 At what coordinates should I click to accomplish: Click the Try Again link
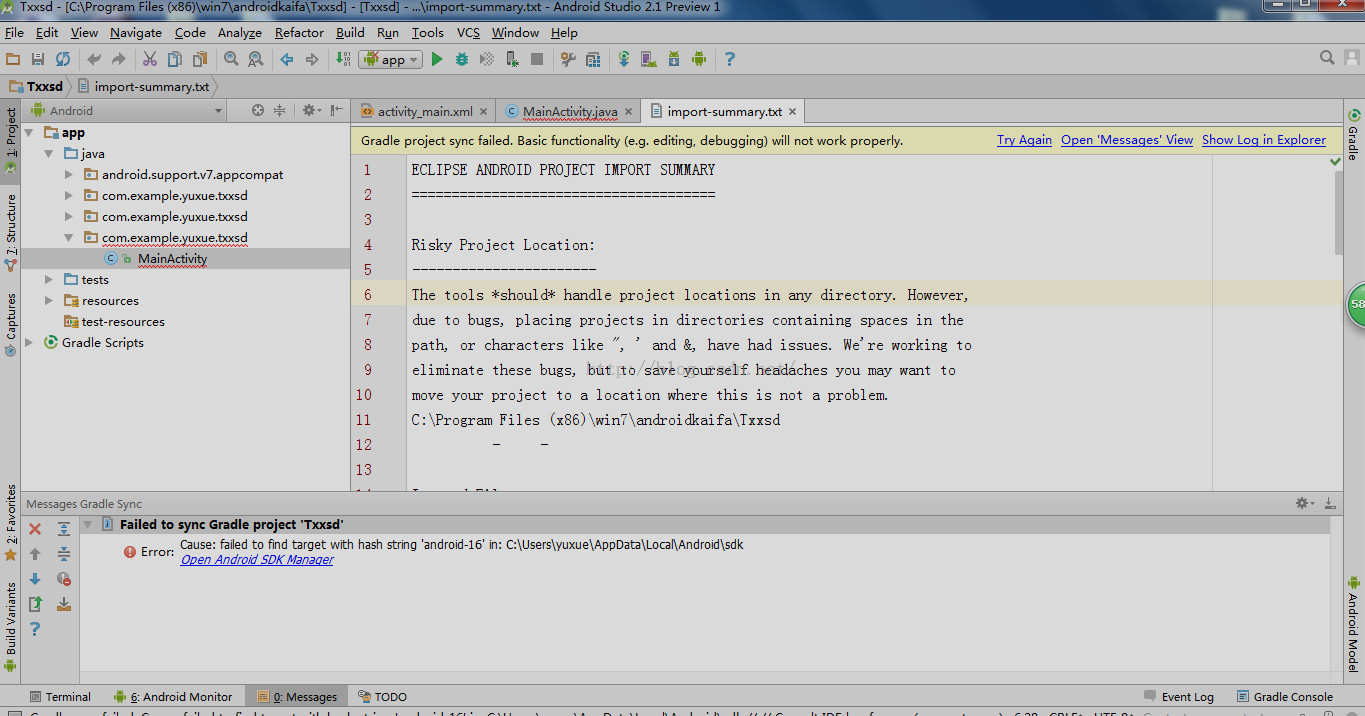point(1024,140)
